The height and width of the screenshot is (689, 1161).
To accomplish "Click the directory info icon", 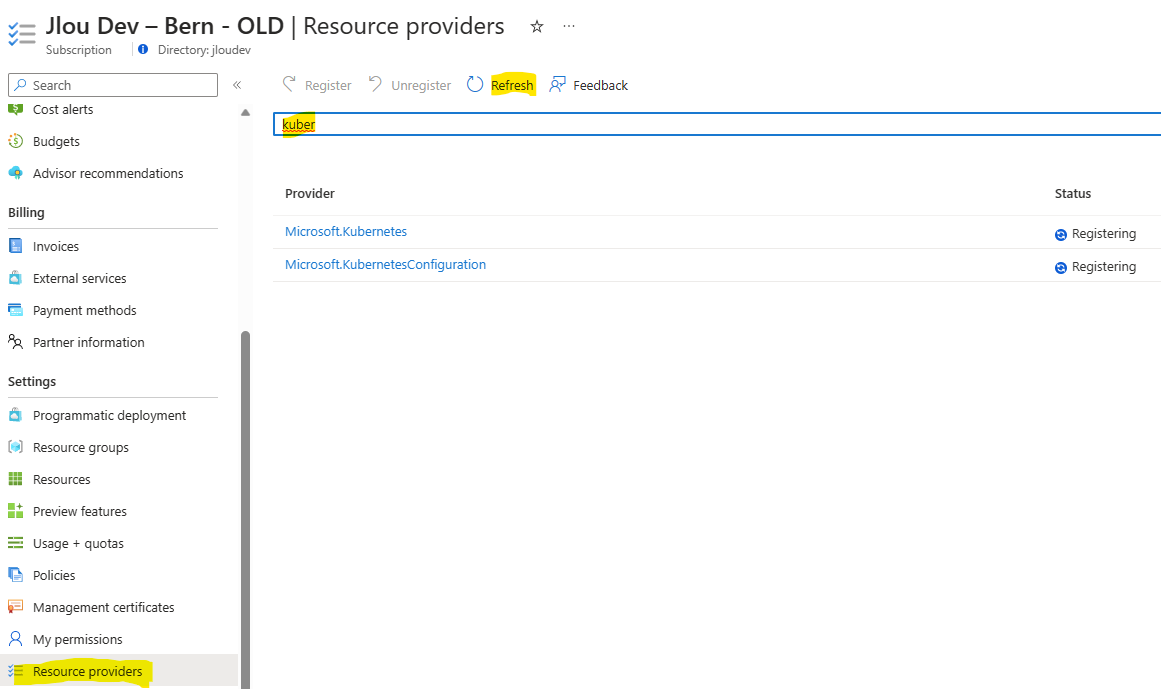I will point(143,49).
